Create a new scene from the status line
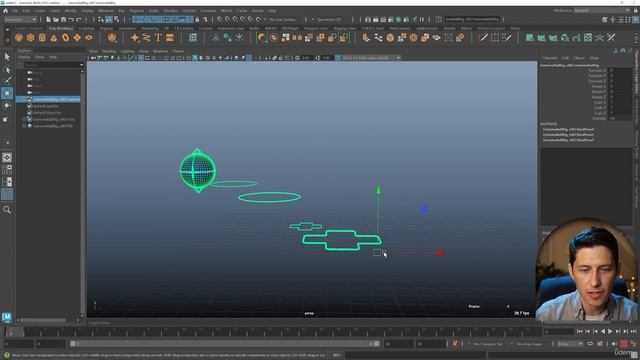Viewport: 640px width, 360px height. point(48,19)
